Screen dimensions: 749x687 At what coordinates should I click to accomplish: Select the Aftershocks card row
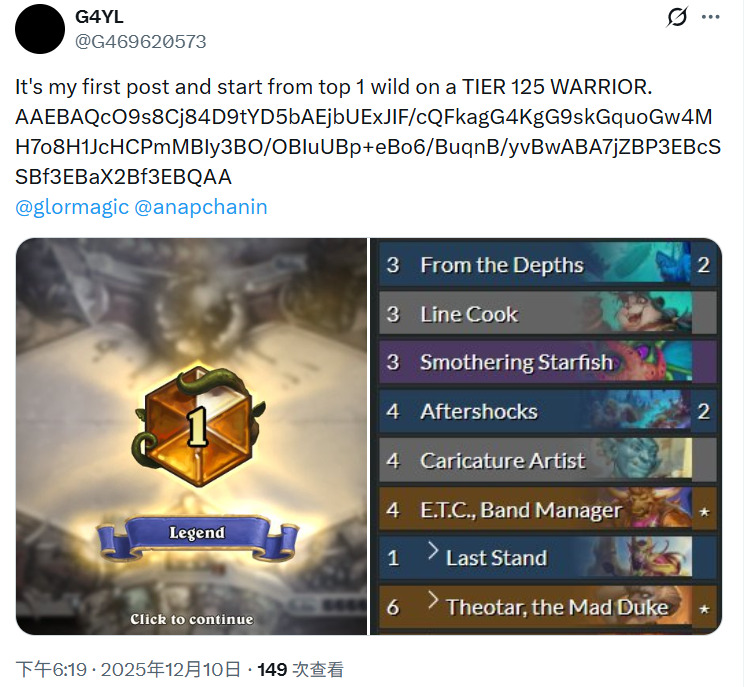coord(548,411)
